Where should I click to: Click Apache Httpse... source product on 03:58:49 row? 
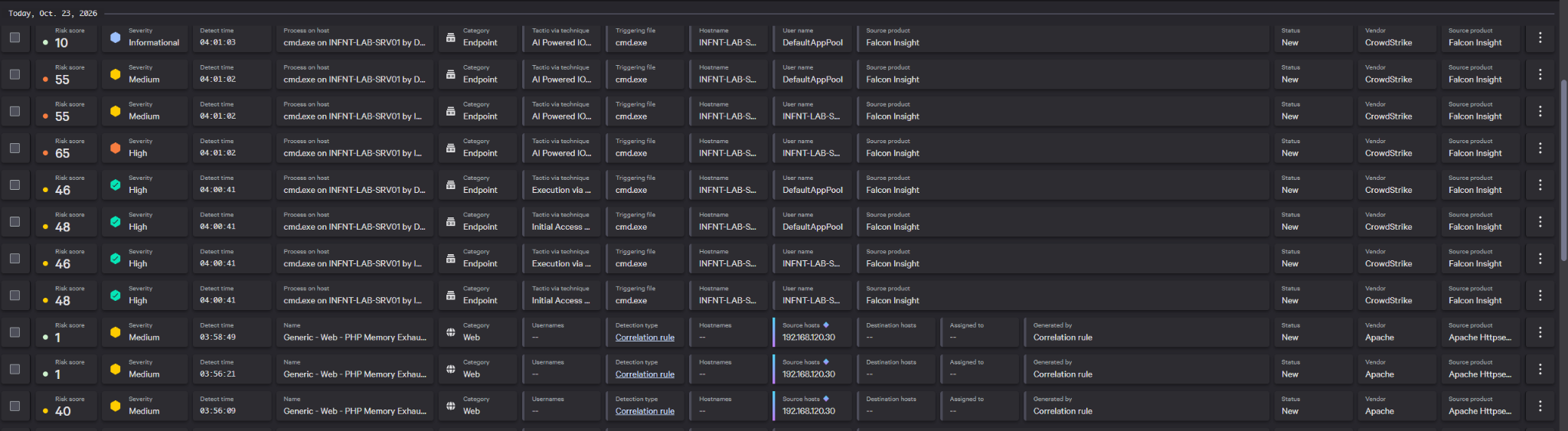(x=1479, y=338)
